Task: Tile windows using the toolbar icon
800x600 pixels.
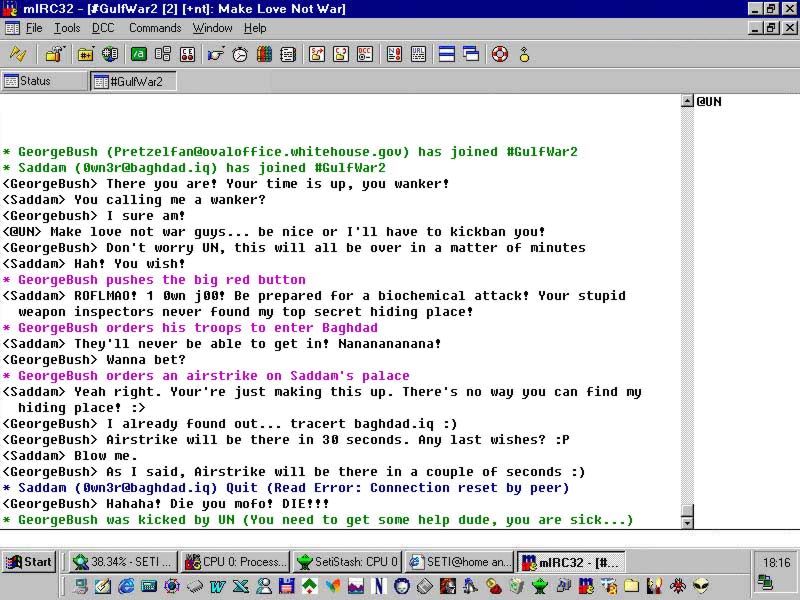Action: pyautogui.click(x=447, y=54)
